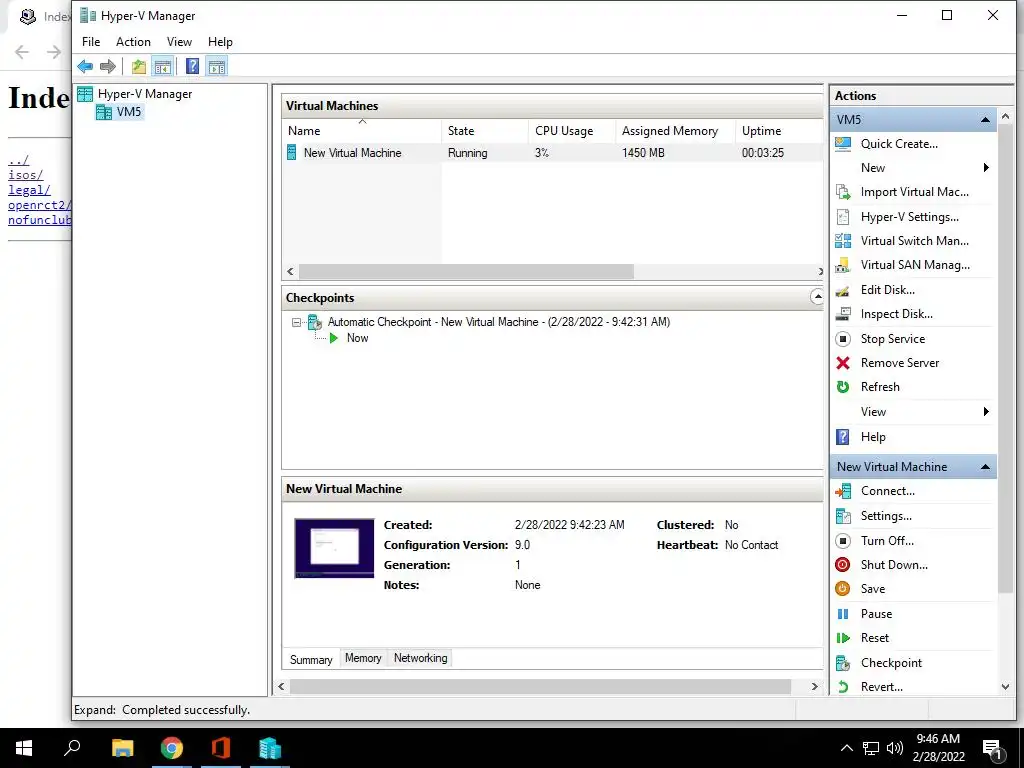The width and height of the screenshot is (1024, 768).
Task: Click the Up one level toolbar icon
Action: [x=138, y=66]
